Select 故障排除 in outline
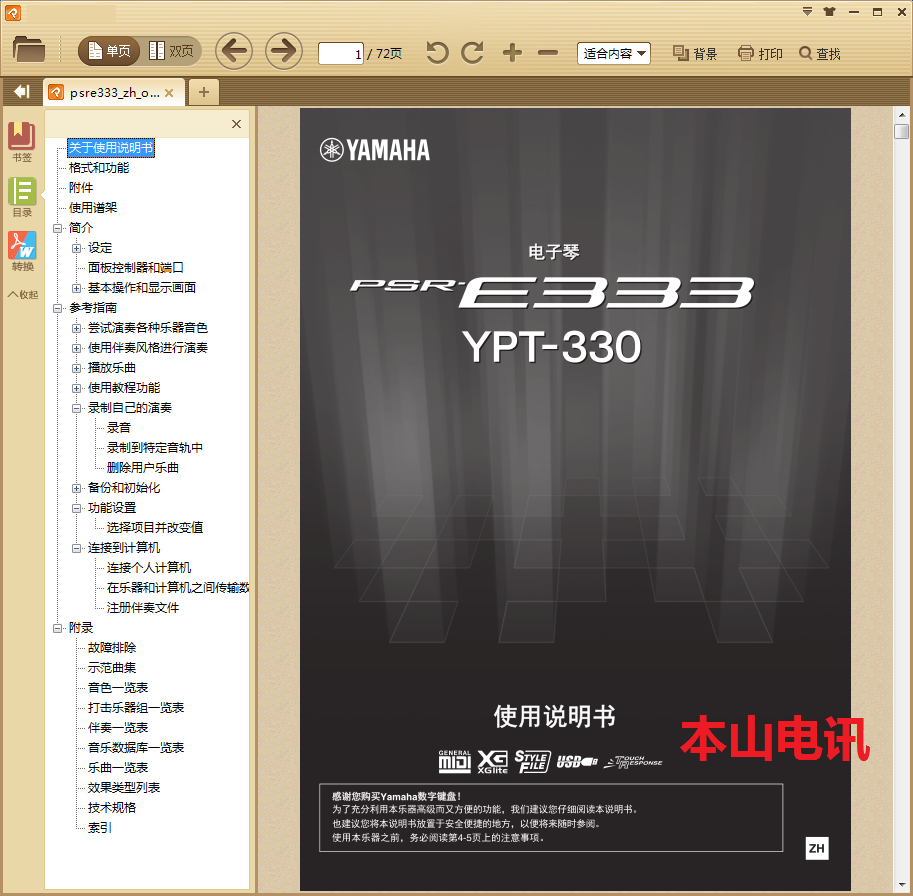 [x=112, y=648]
